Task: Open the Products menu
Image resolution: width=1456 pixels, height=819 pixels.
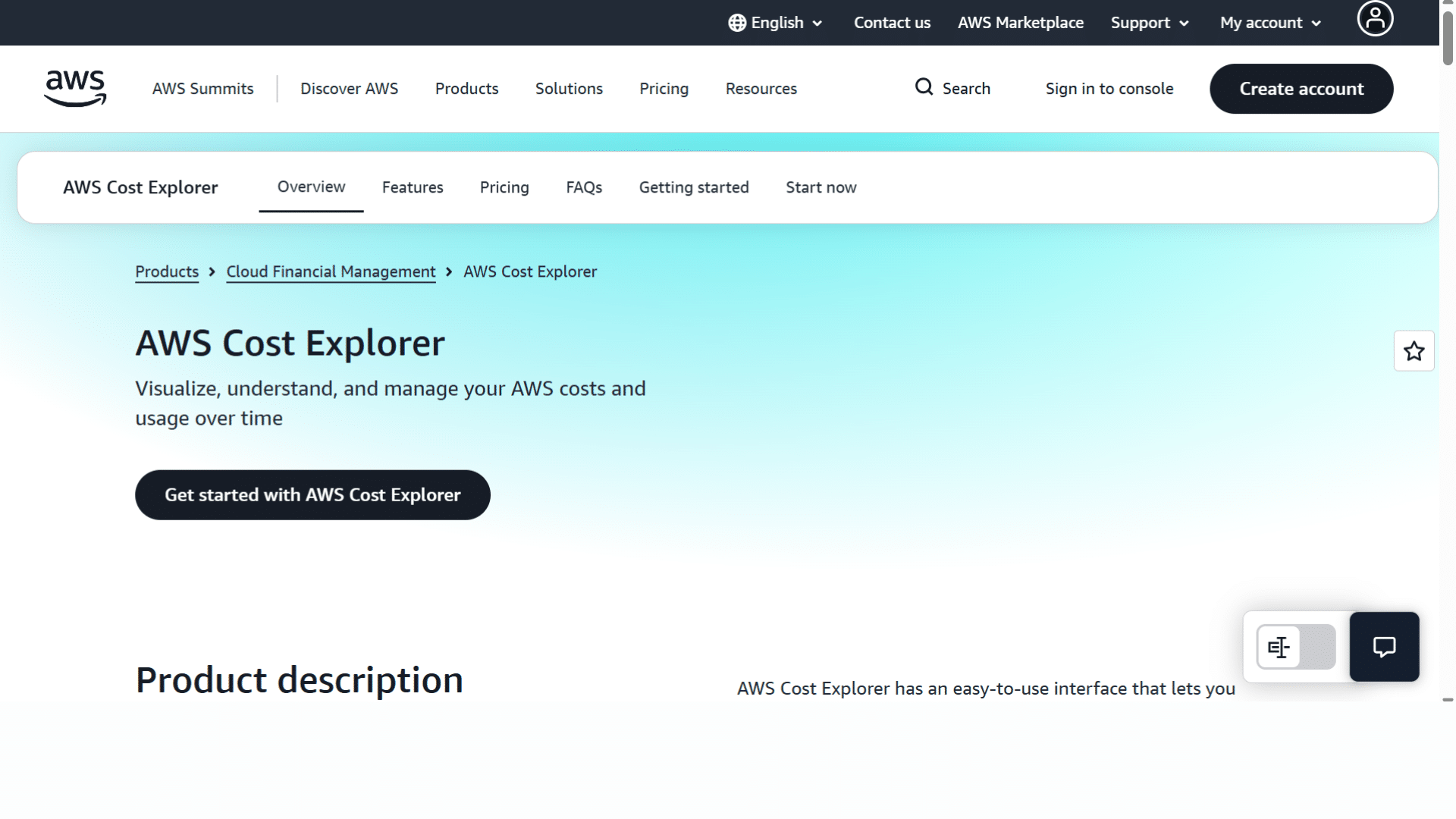Action: (466, 89)
